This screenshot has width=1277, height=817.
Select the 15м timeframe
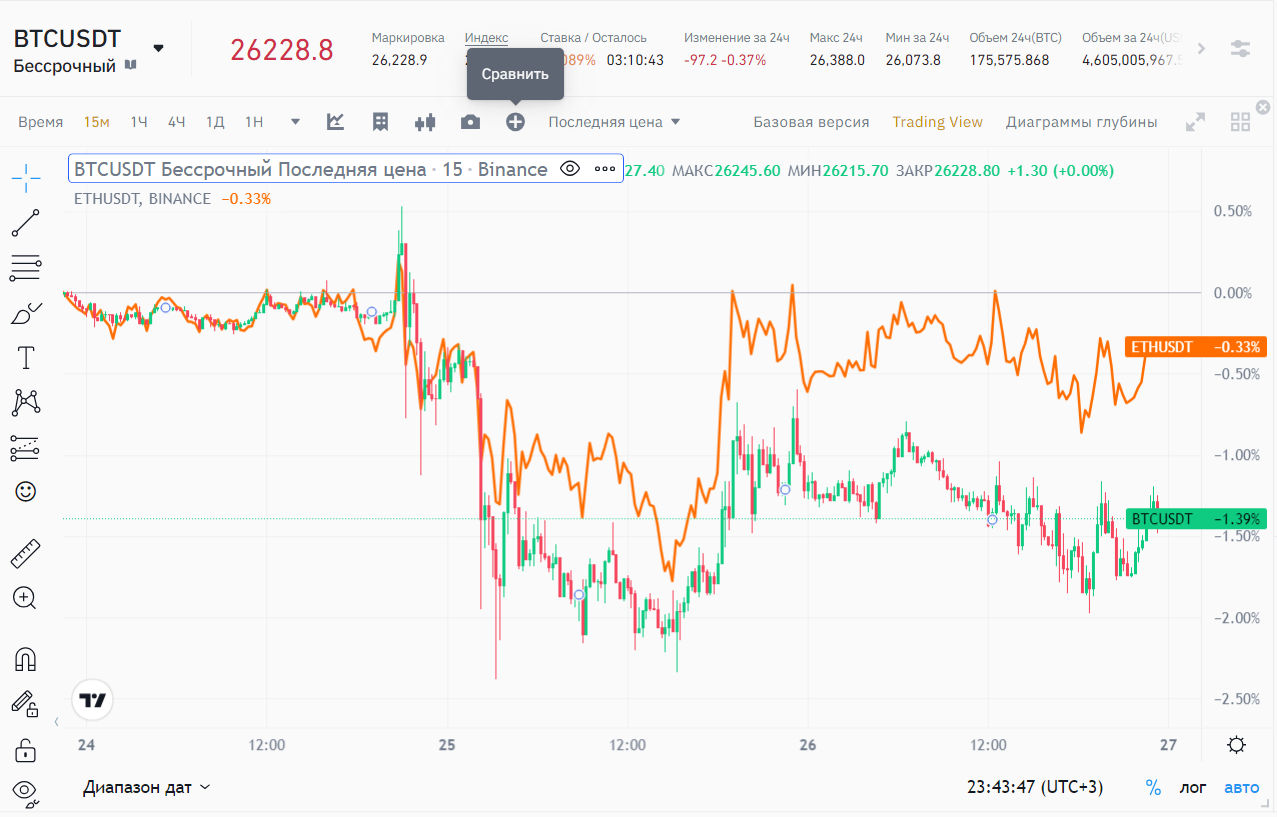96,122
